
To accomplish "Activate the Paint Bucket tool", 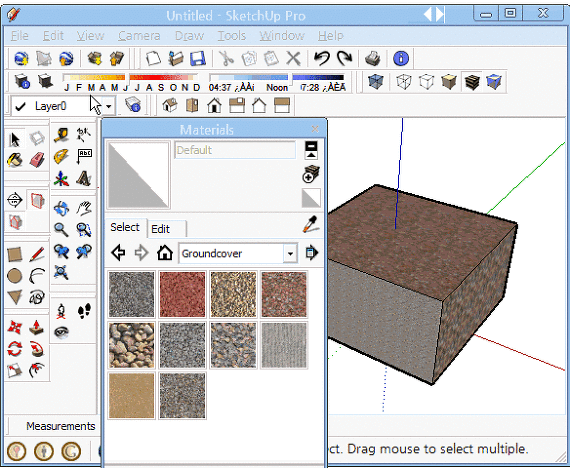I will pyautogui.click(x=15, y=160).
